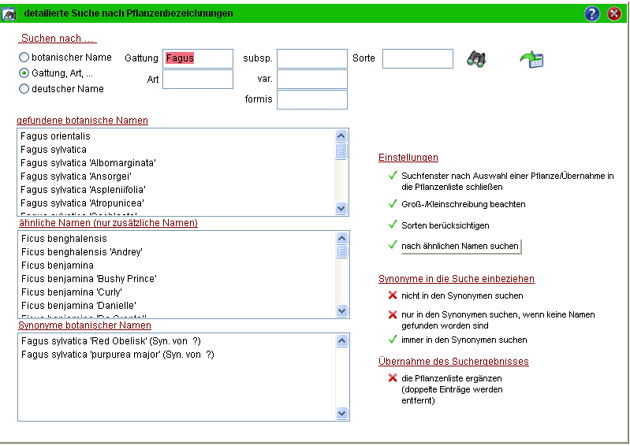Select plain Fagus sylvatica entry
Screen dimensions: 630x446
point(53,150)
